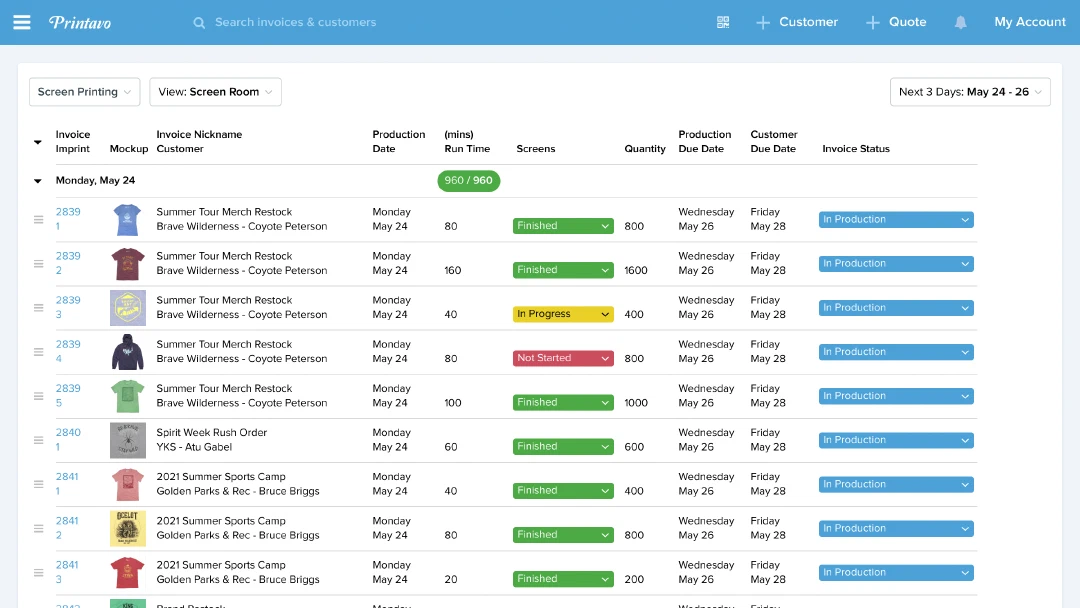
Task: Change Screens status for 2841 imprint 2
Action: tap(563, 534)
